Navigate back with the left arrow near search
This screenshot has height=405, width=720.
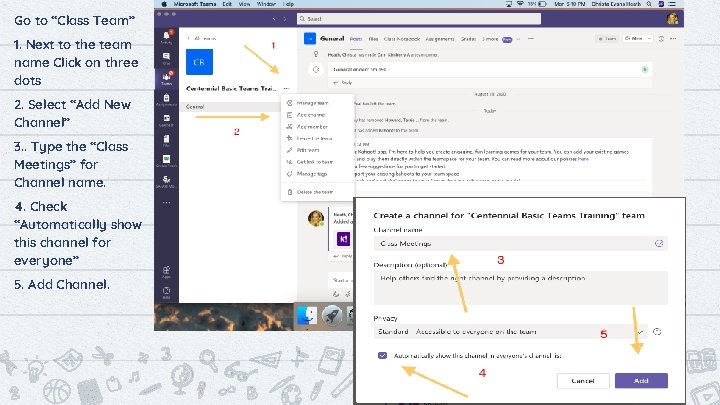274,19
